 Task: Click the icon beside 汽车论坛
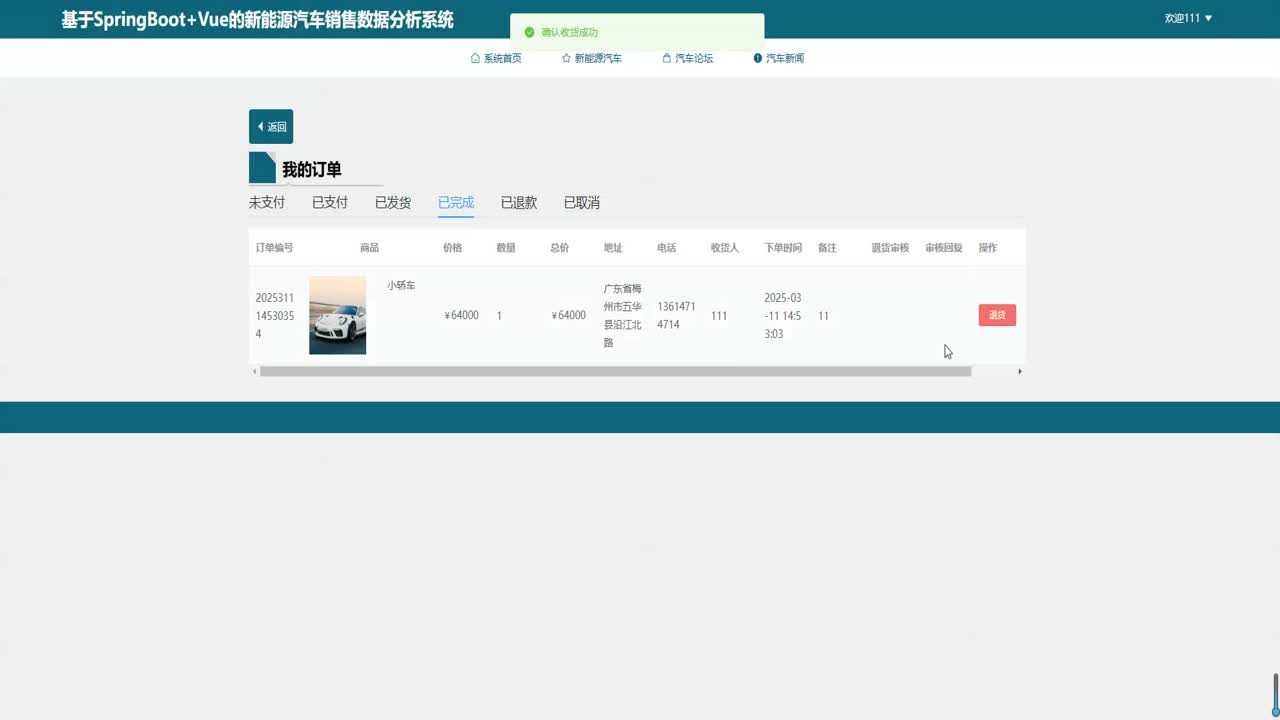[x=667, y=58]
